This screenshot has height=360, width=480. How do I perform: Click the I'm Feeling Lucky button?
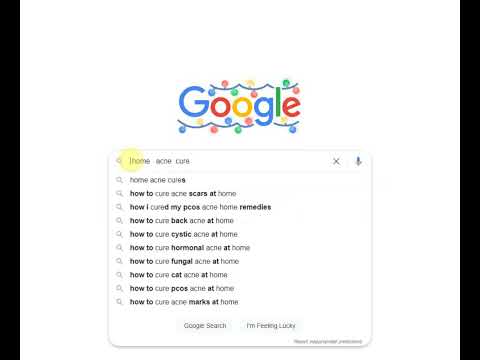click(x=271, y=325)
